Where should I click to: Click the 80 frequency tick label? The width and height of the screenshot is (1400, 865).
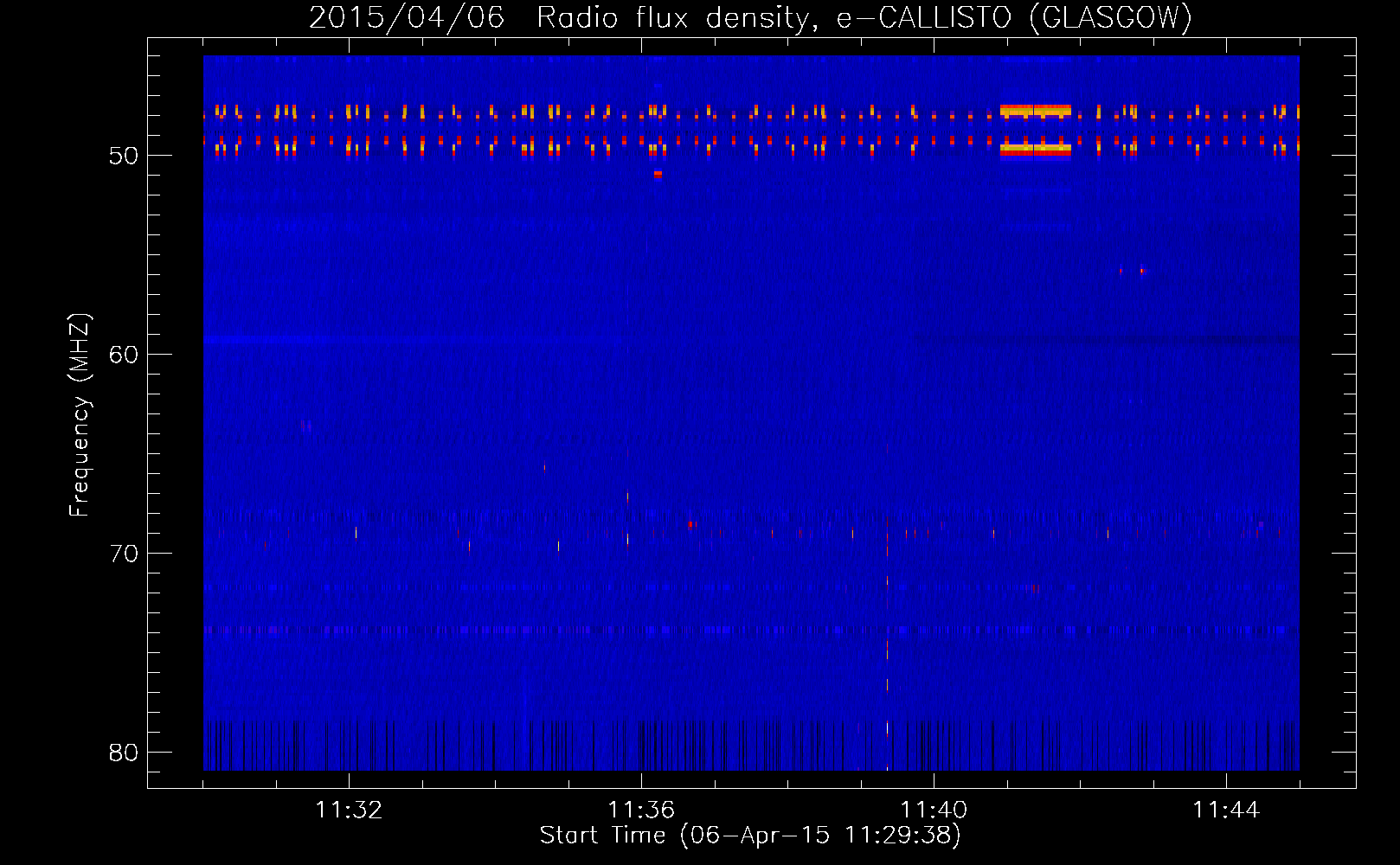click(x=124, y=753)
